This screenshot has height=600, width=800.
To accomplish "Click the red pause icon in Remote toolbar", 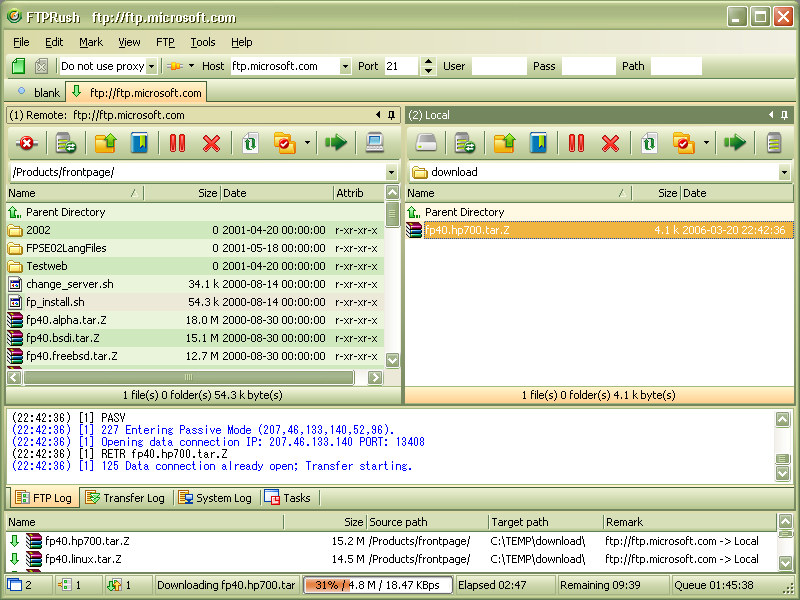I will coord(177,143).
